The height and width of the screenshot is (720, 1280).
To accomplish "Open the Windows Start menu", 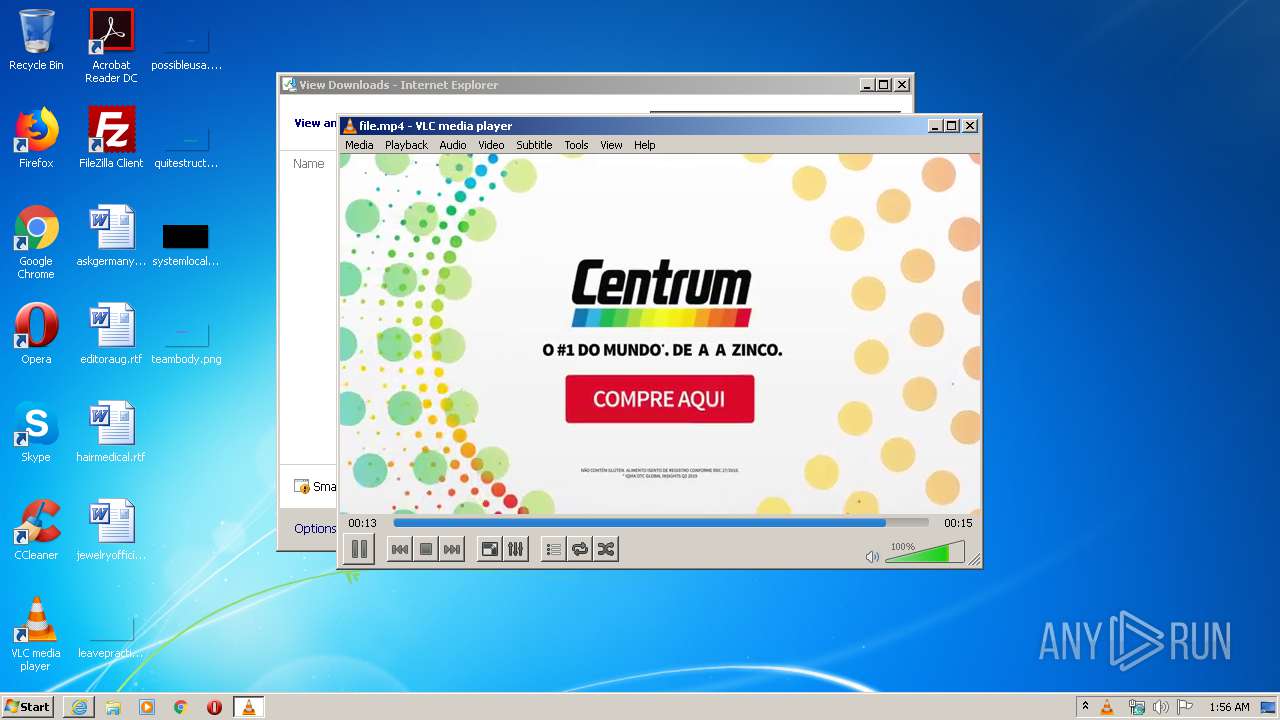I will (28, 707).
